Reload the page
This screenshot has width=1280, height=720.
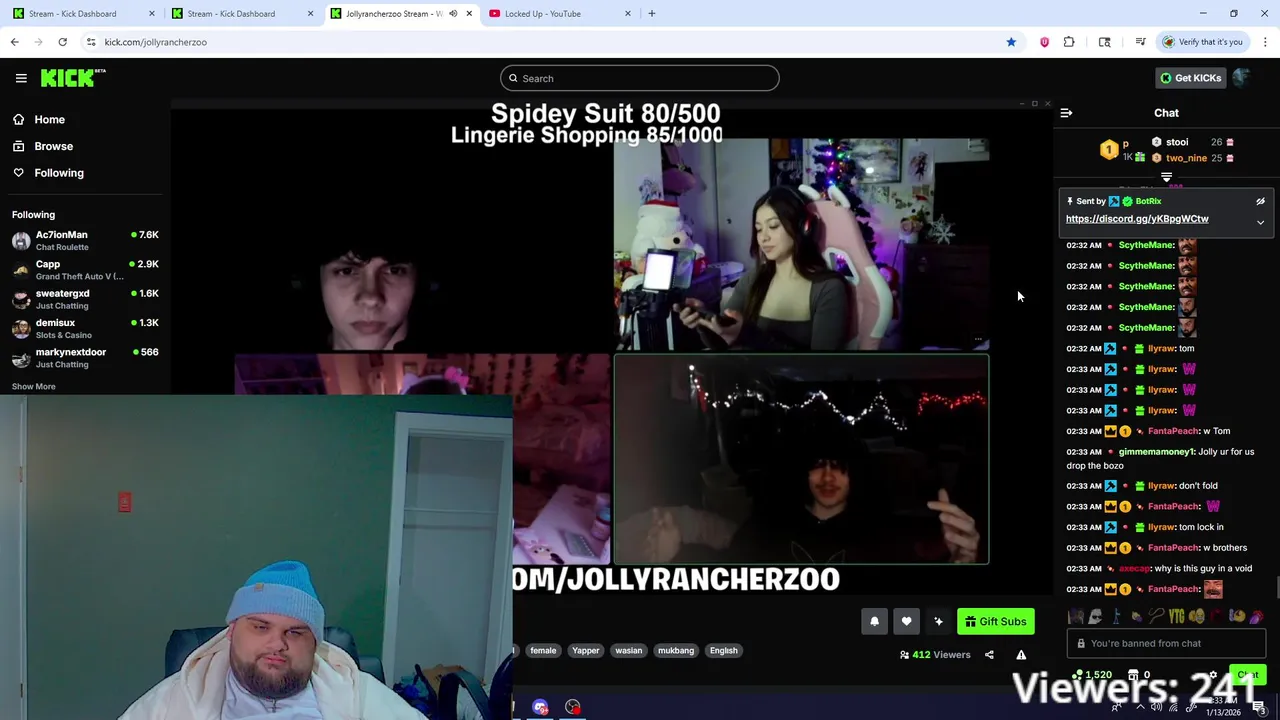62,42
